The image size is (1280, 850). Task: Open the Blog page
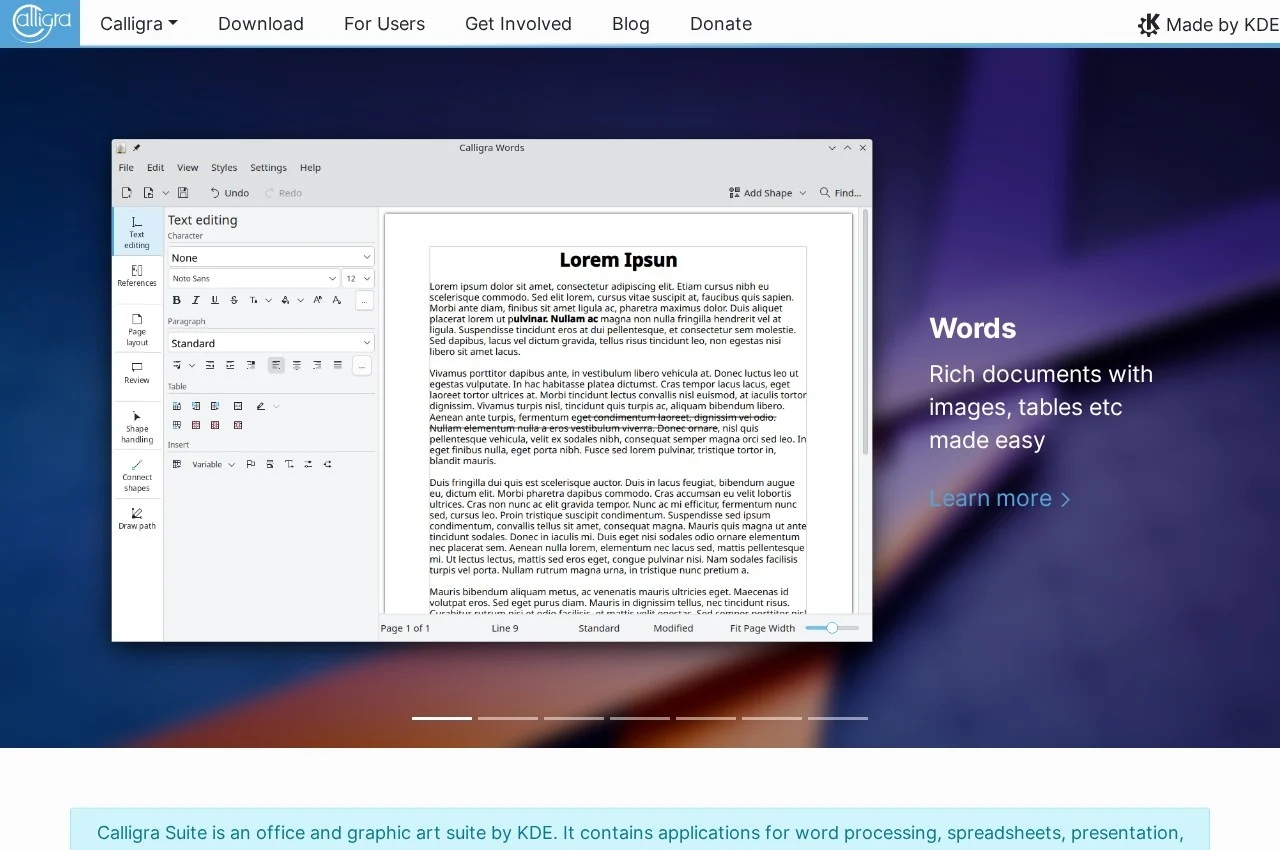pos(630,24)
